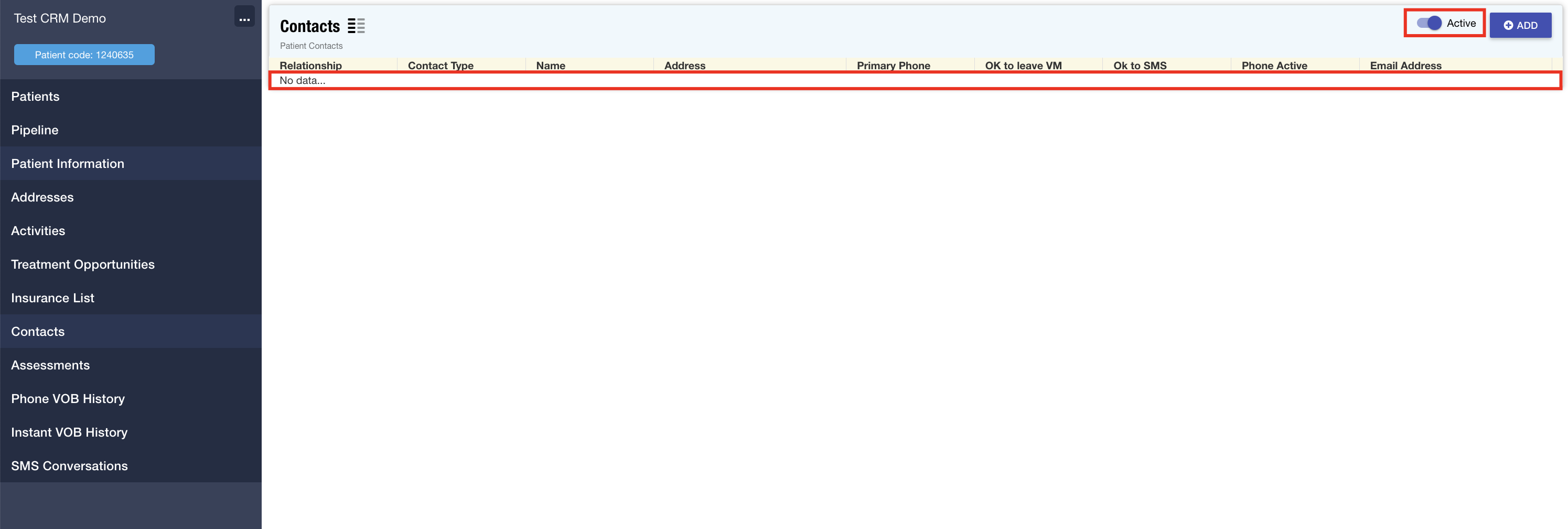Open Instant VOB History
The width and height of the screenshot is (1568, 529).
coord(69,431)
